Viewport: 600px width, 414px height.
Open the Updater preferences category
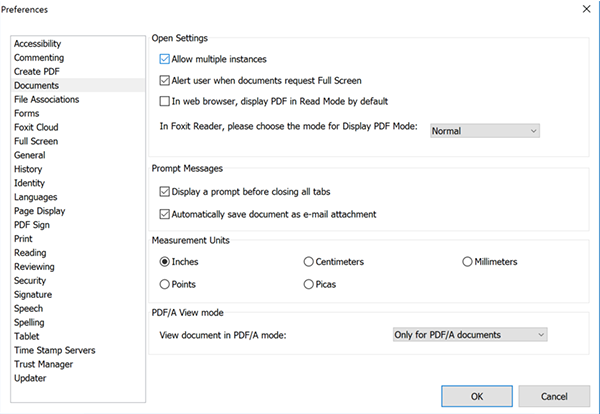[x=78, y=378]
